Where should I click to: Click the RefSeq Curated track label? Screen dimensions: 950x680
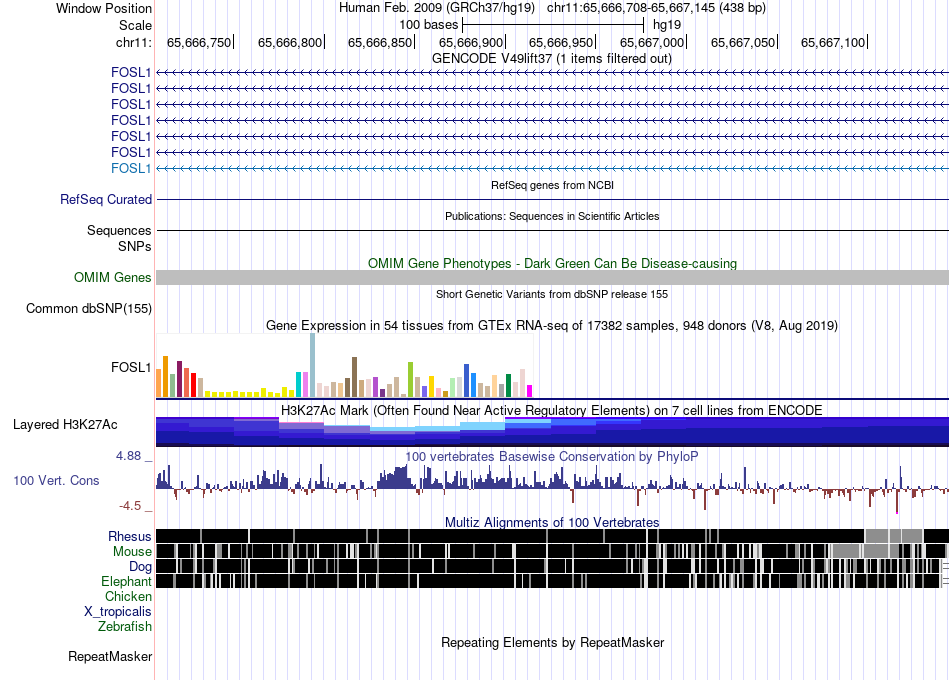(x=106, y=199)
